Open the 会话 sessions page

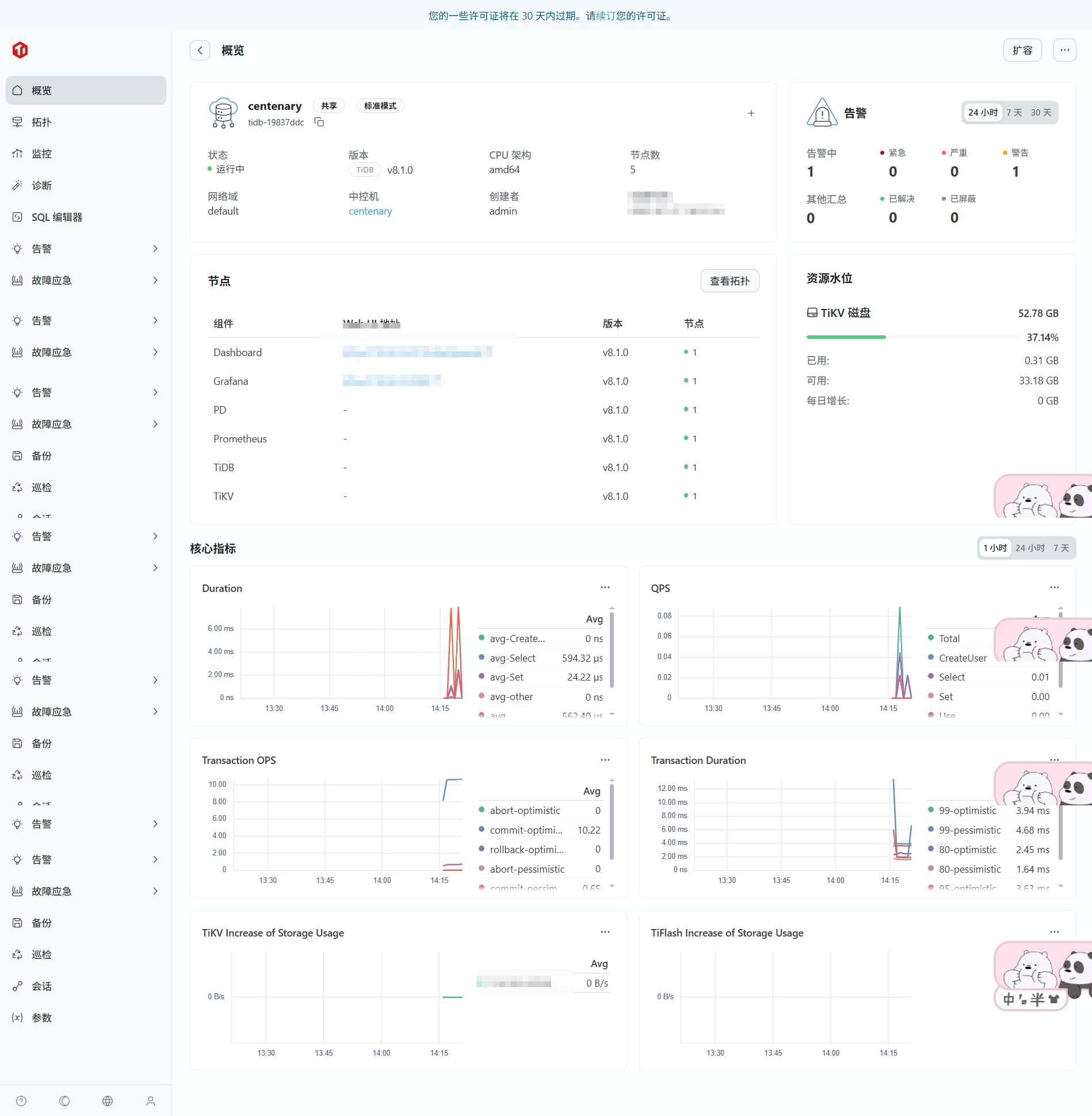click(86, 986)
